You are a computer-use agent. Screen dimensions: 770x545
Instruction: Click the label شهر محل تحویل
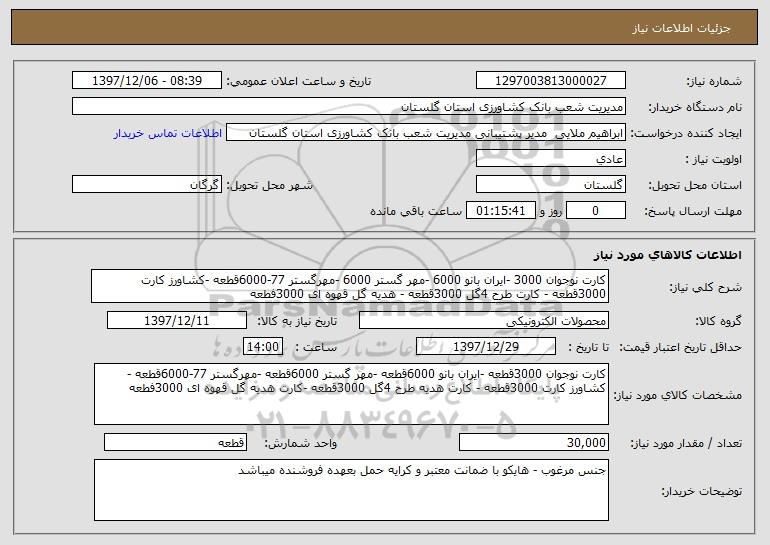(269, 185)
